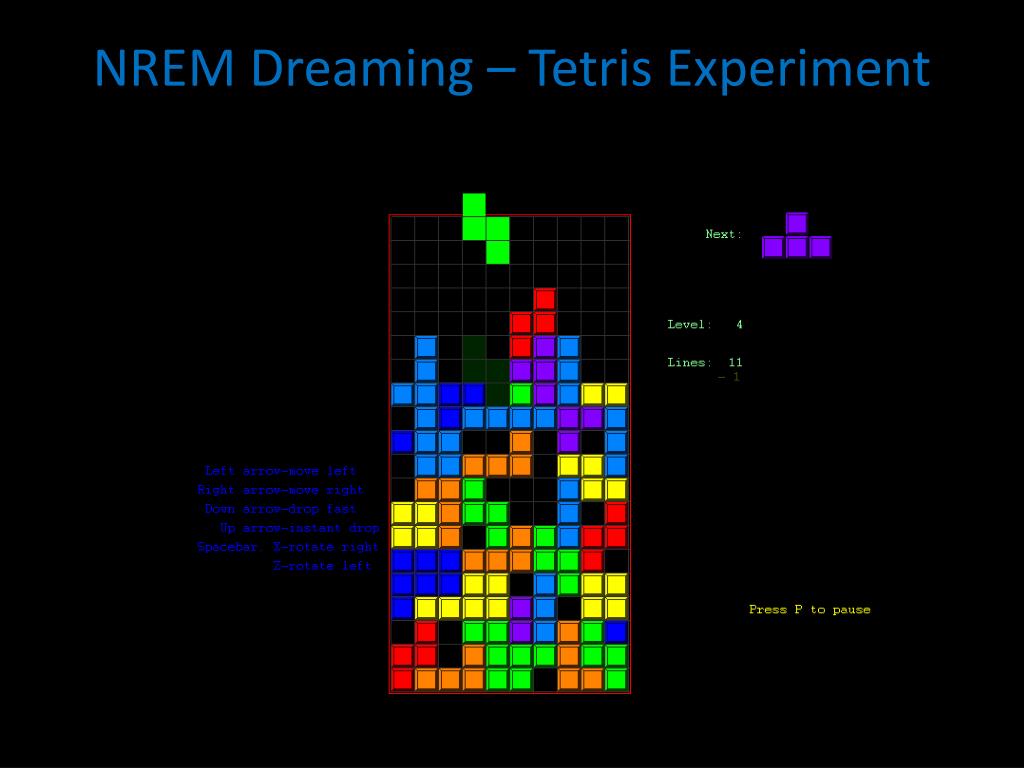The width and height of the screenshot is (1024, 768).
Task: Click the purple T-shaped next piece preview
Action: (796, 235)
